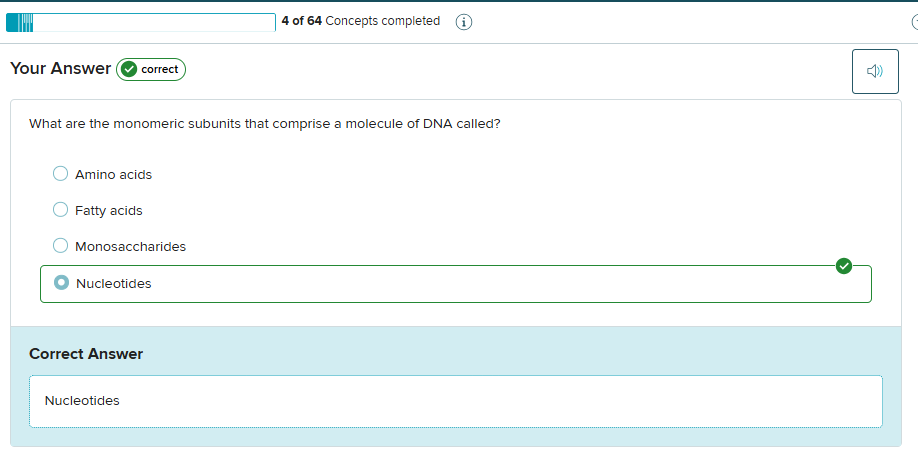Choose the Fatty acids radio button

pos(60,210)
